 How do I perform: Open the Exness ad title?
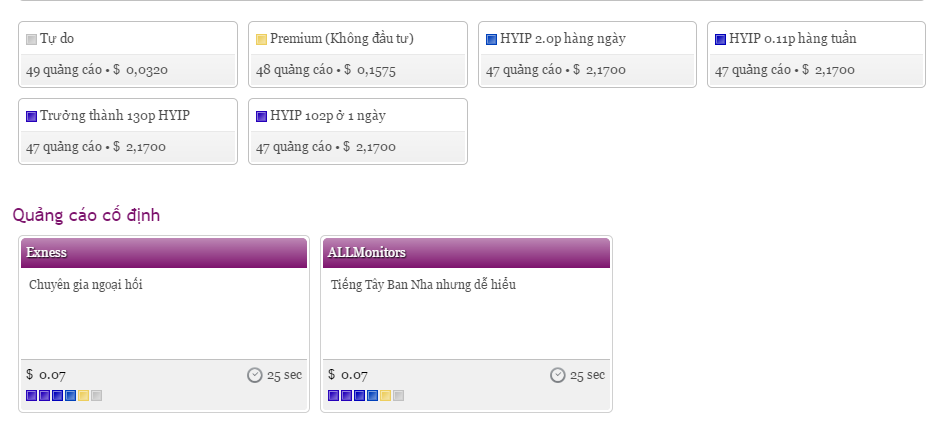tap(47, 252)
